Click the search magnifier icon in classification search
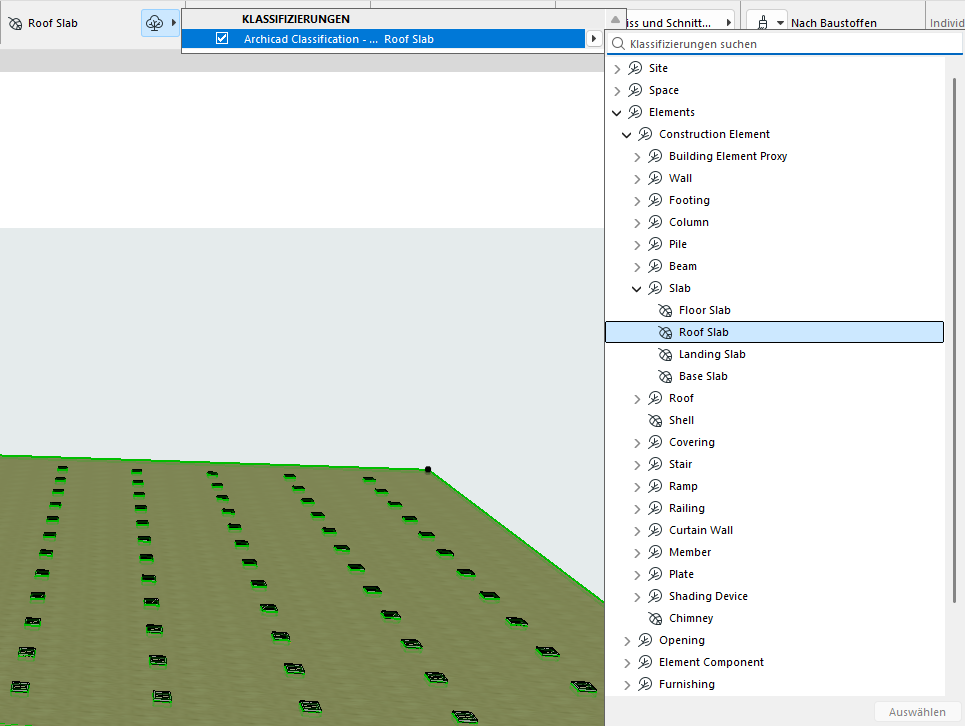The width and height of the screenshot is (965, 726). point(619,44)
